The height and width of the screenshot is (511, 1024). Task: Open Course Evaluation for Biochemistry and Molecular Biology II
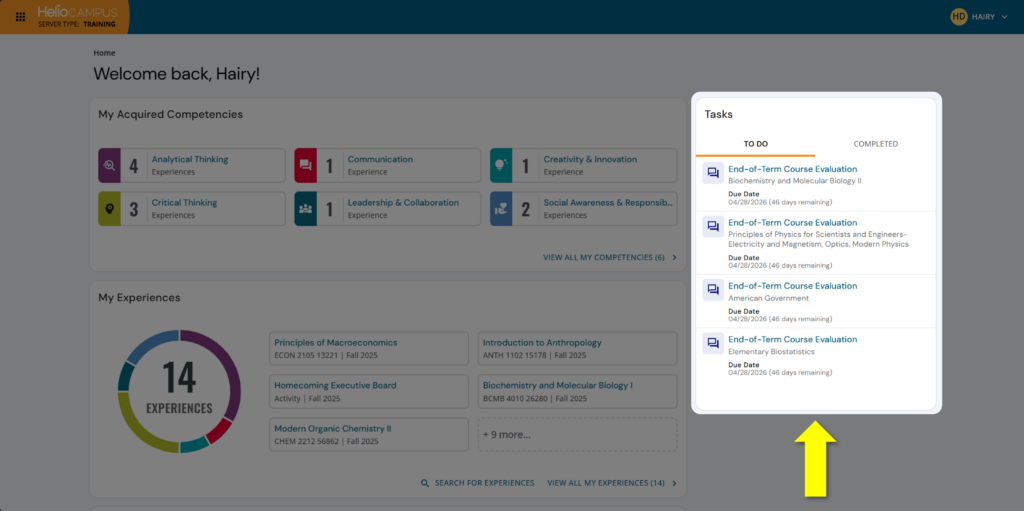[x=793, y=169]
